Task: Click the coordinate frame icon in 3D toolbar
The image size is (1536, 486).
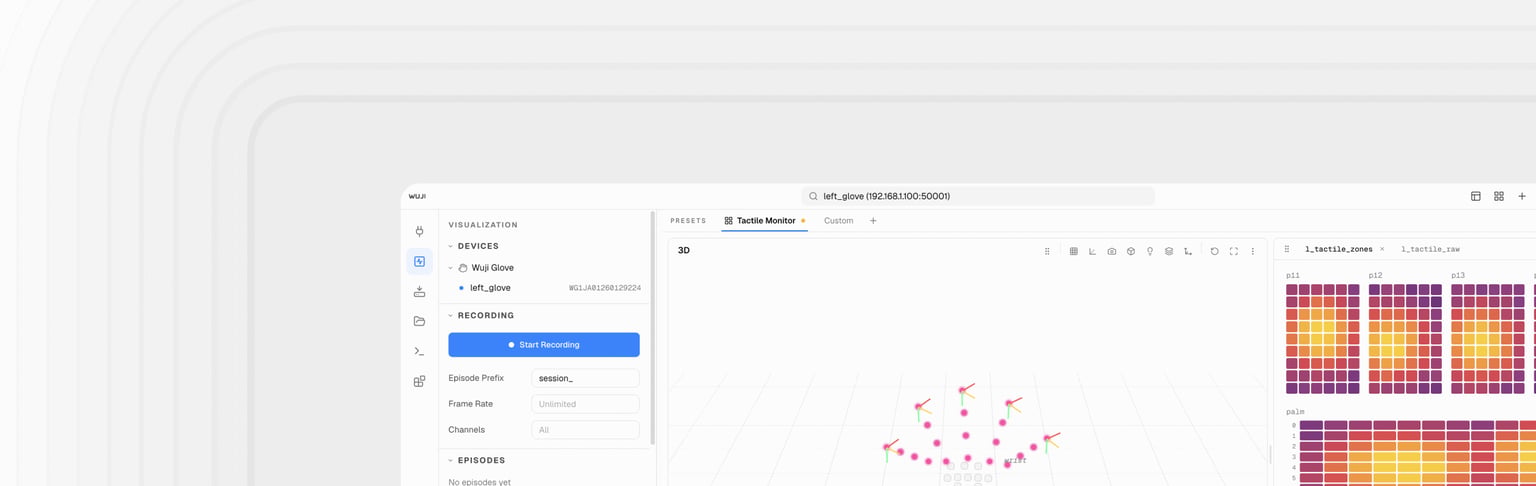Action: tap(1187, 251)
